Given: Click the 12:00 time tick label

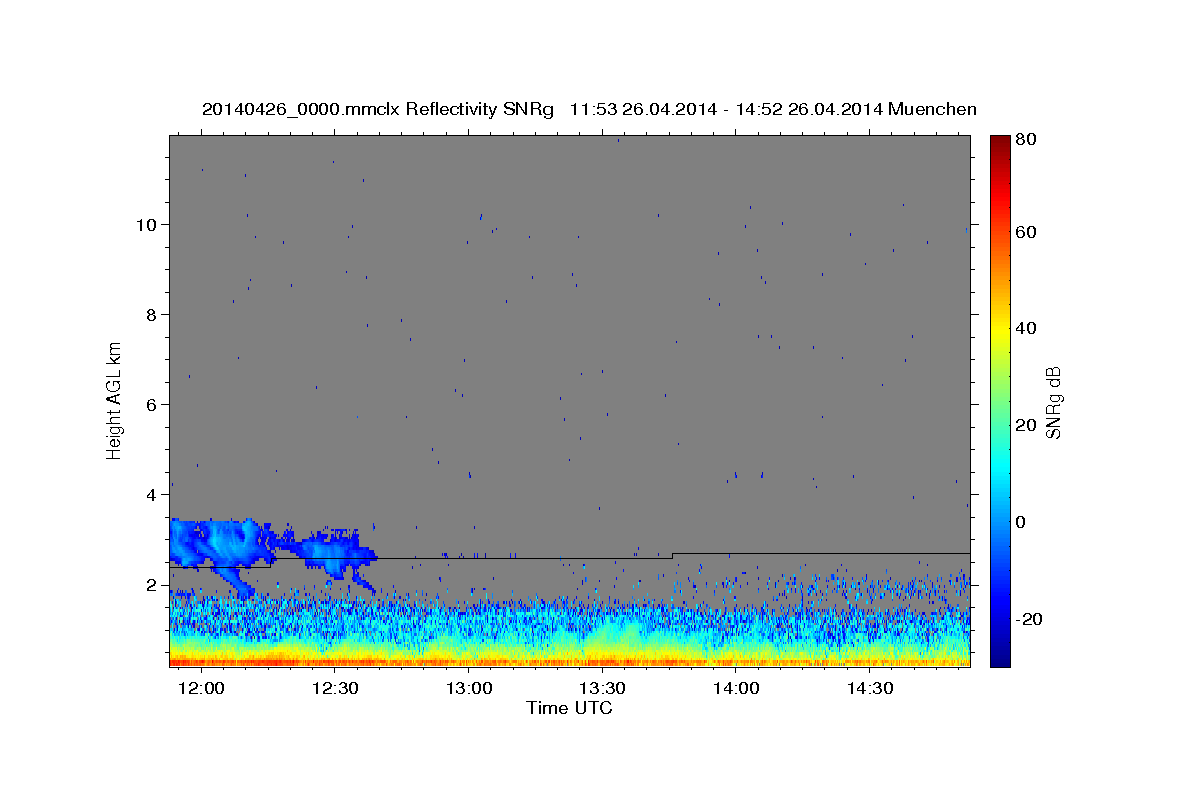Looking at the screenshot, I should point(203,689).
